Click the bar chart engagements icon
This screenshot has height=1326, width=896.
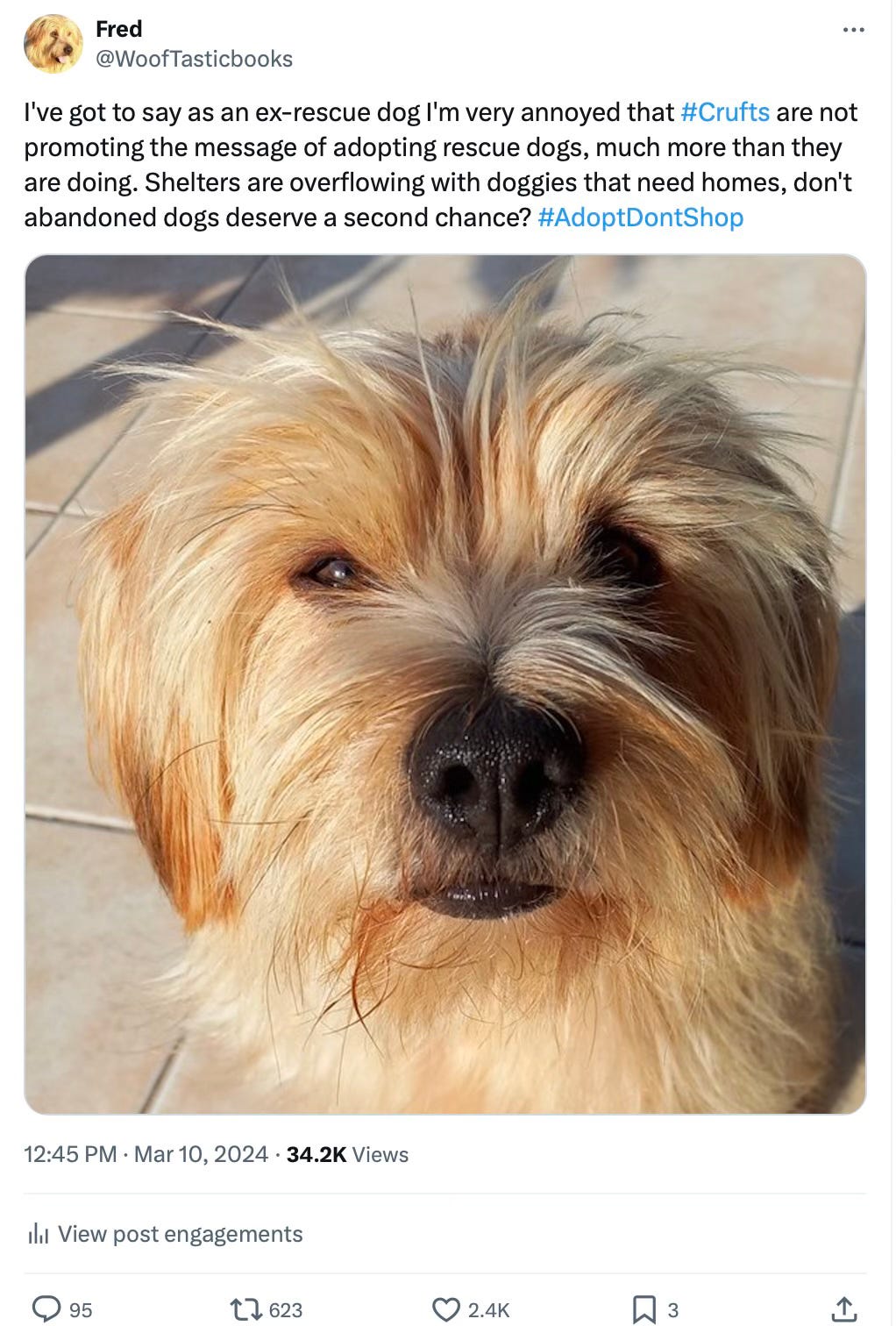tap(38, 1234)
